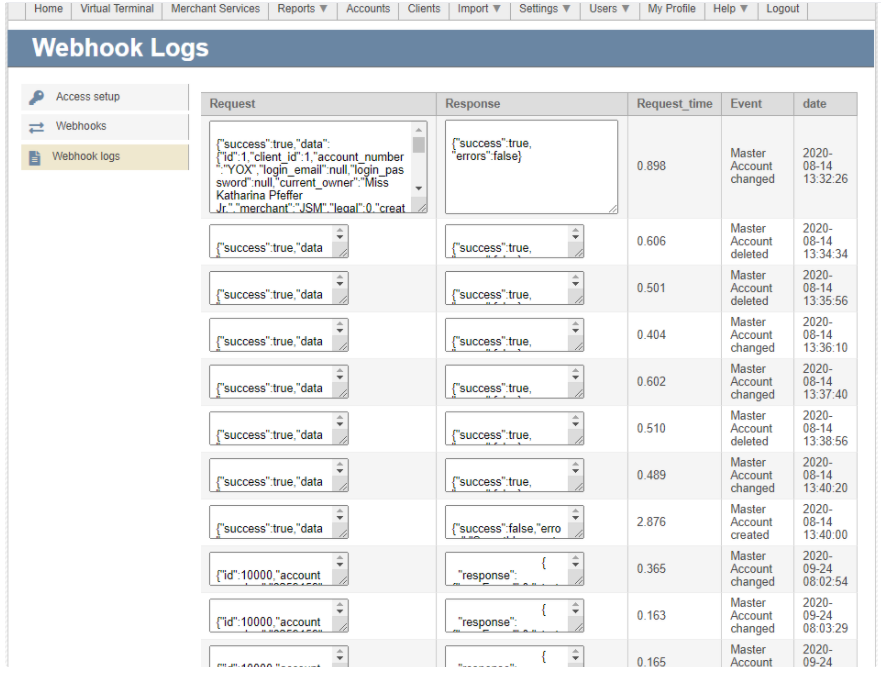
Task: Click Request textarea in the 0.365 row
Action: [x=279, y=569]
